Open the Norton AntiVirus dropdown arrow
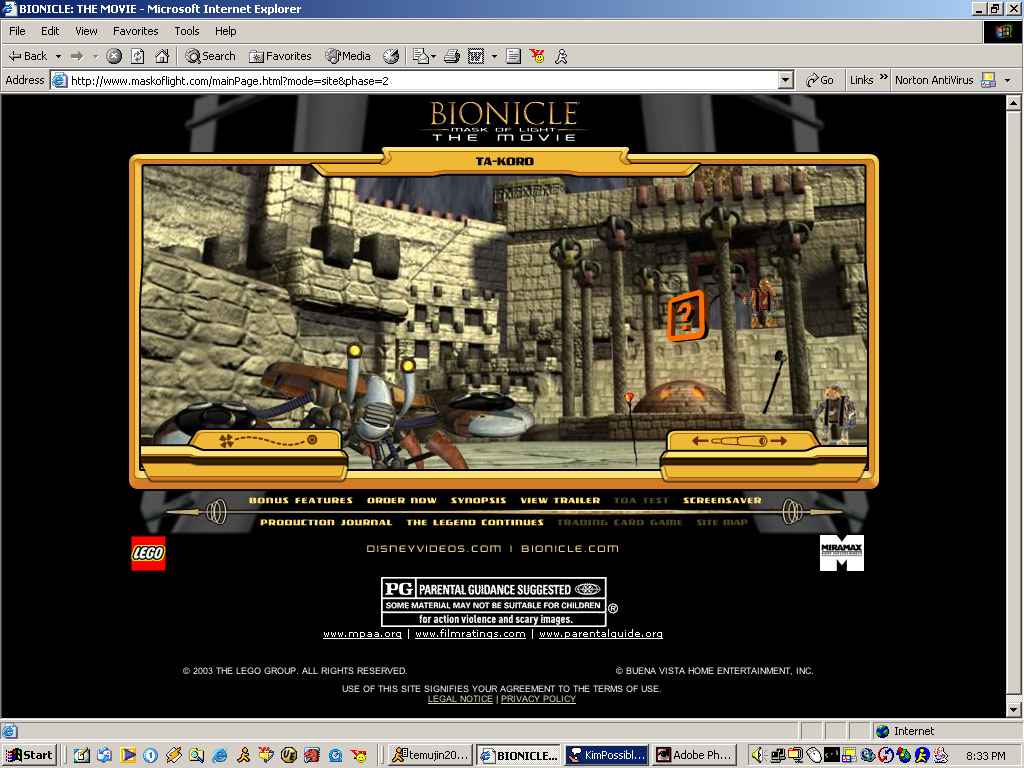This screenshot has width=1024, height=768. pos(1007,80)
